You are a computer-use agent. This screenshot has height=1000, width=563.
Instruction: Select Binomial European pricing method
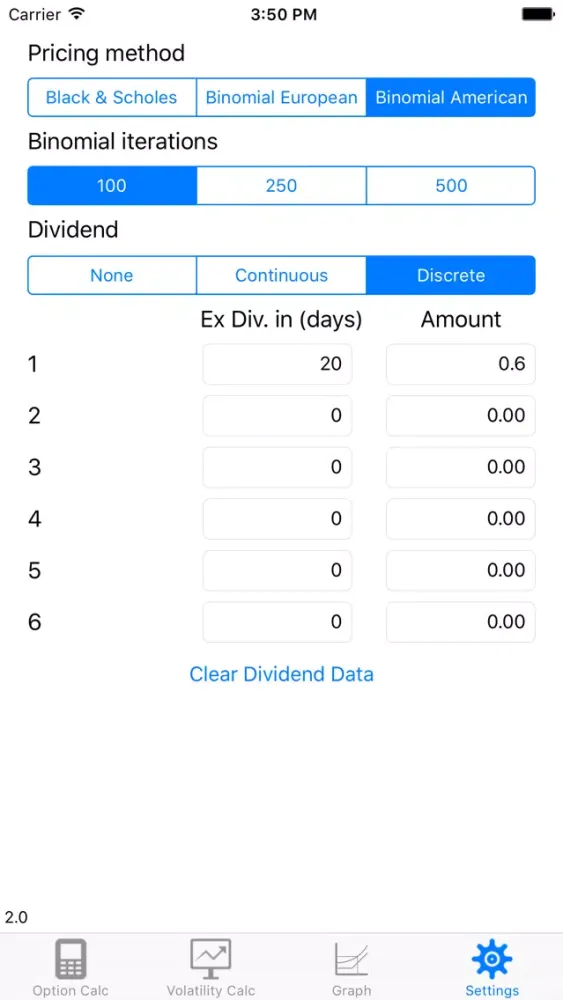281,98
